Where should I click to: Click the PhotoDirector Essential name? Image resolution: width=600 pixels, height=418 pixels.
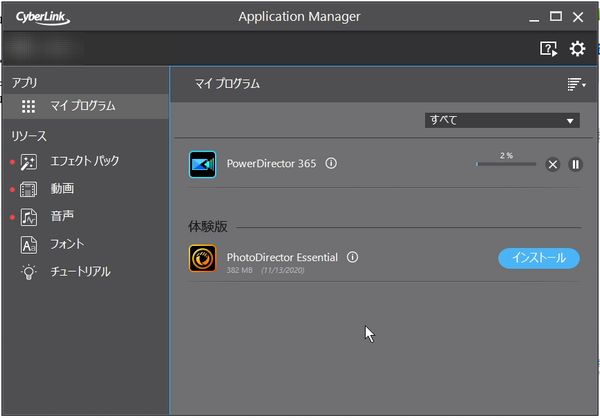pyautogui.click(x=282, y=257)
